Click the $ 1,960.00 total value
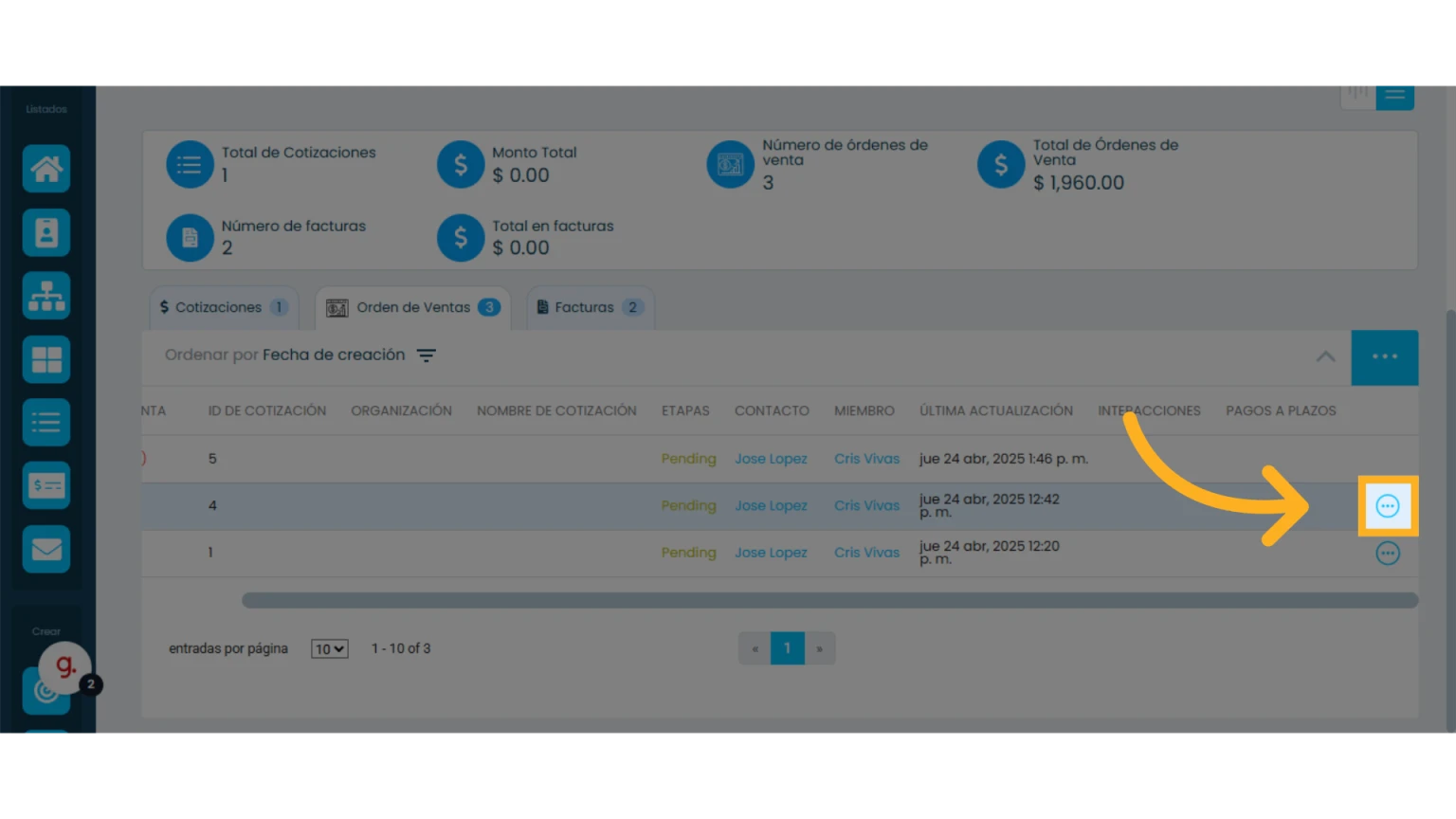Screen dimensions: 1456x819 coord(1079,183)
